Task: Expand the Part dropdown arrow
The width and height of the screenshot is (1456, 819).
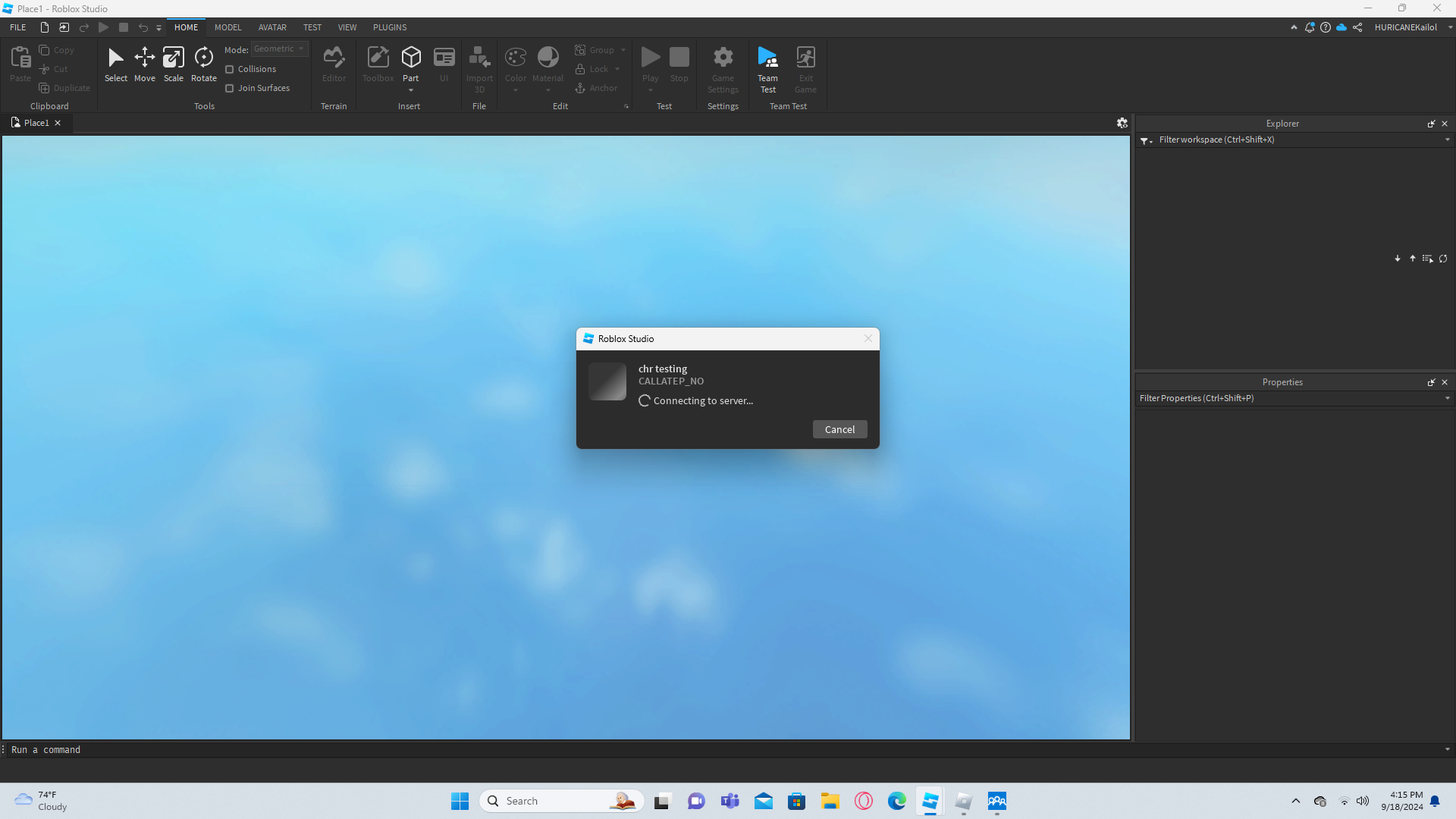Action: [411, 90]
